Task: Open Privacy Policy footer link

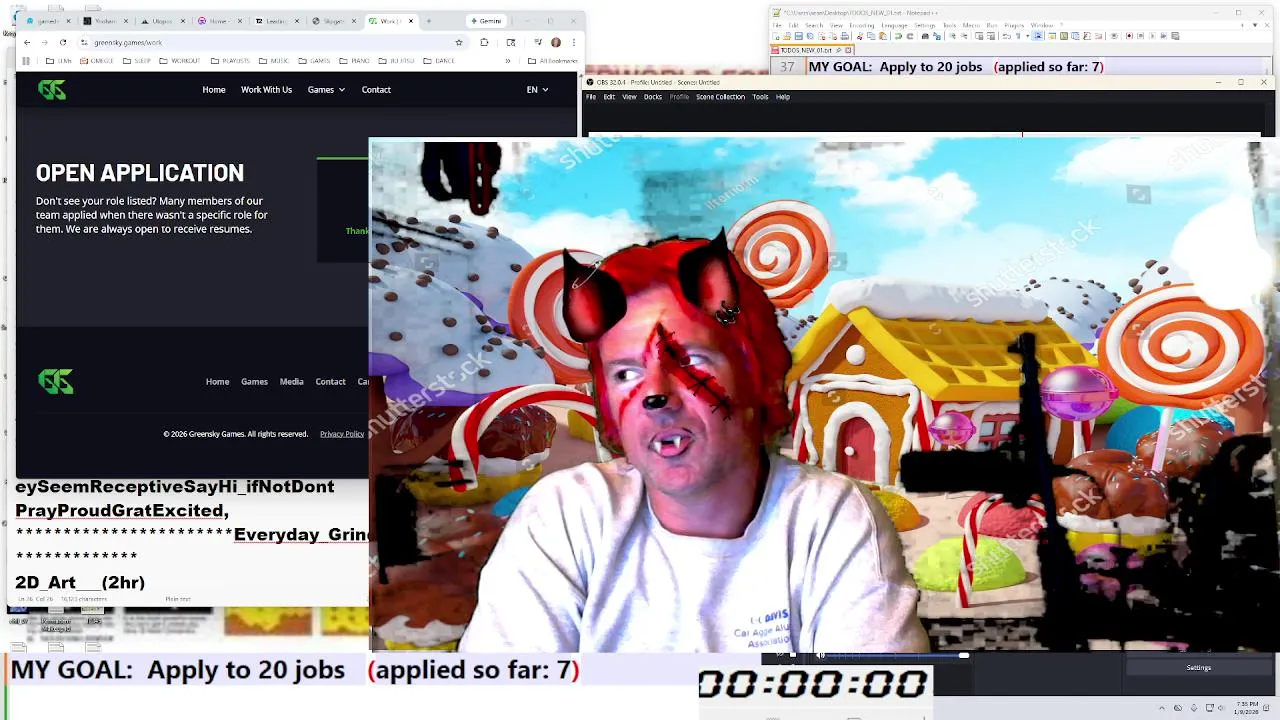Action: (x=342, y=434)
